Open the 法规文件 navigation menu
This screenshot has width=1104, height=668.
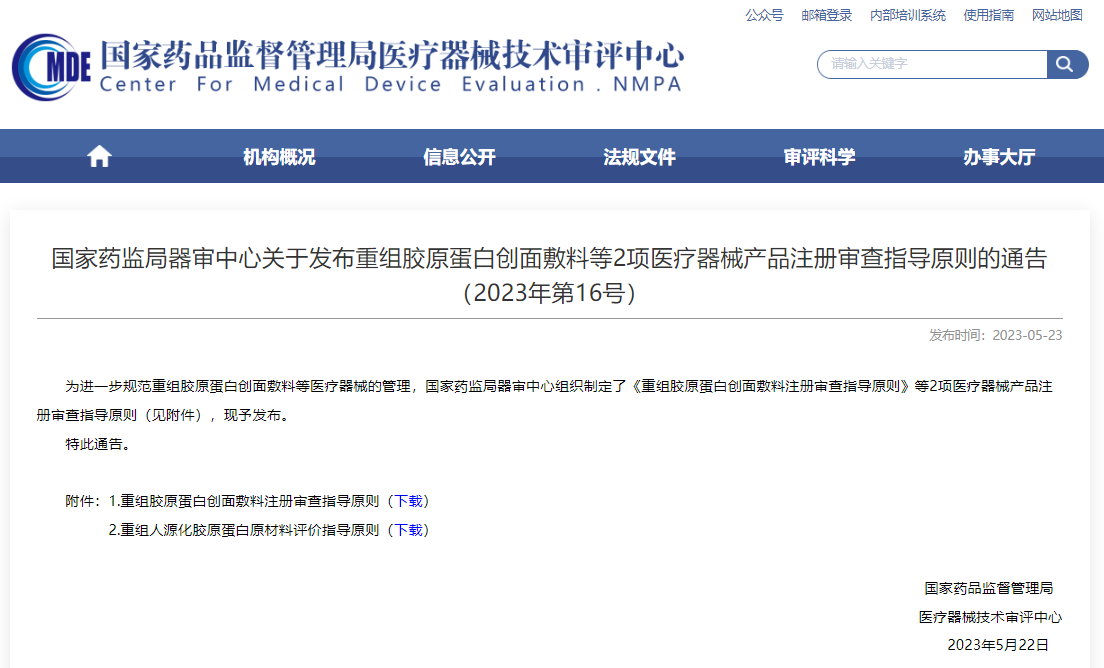click(x=639, y=156)
